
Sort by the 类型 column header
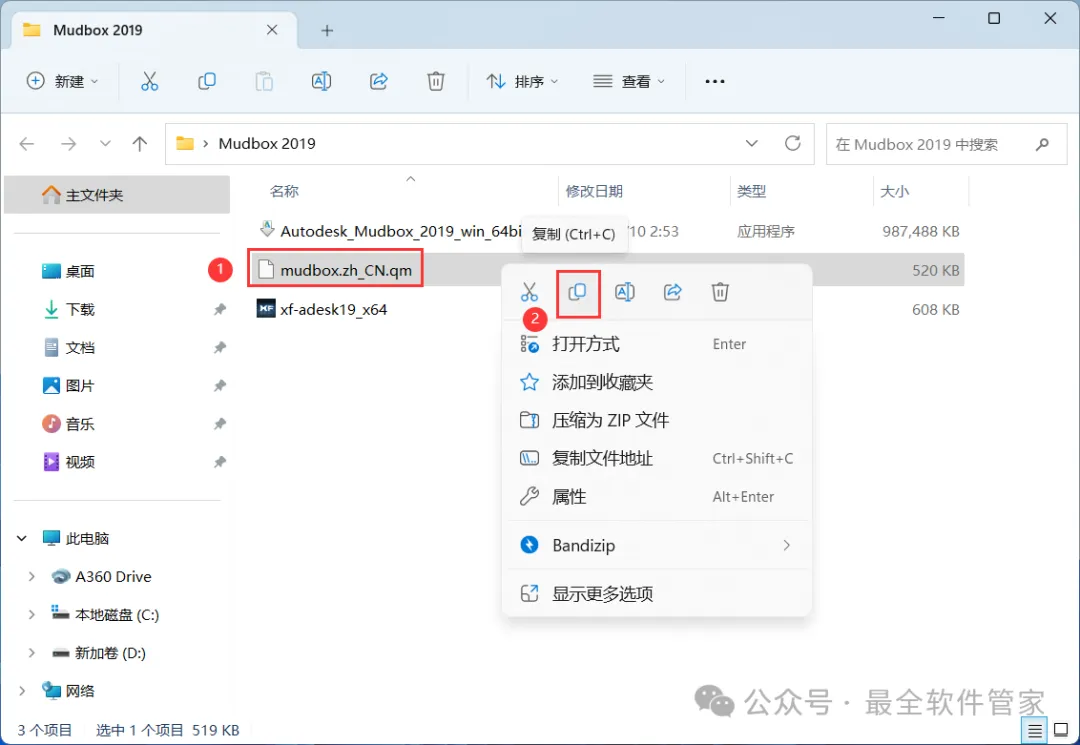pos(751,191)
